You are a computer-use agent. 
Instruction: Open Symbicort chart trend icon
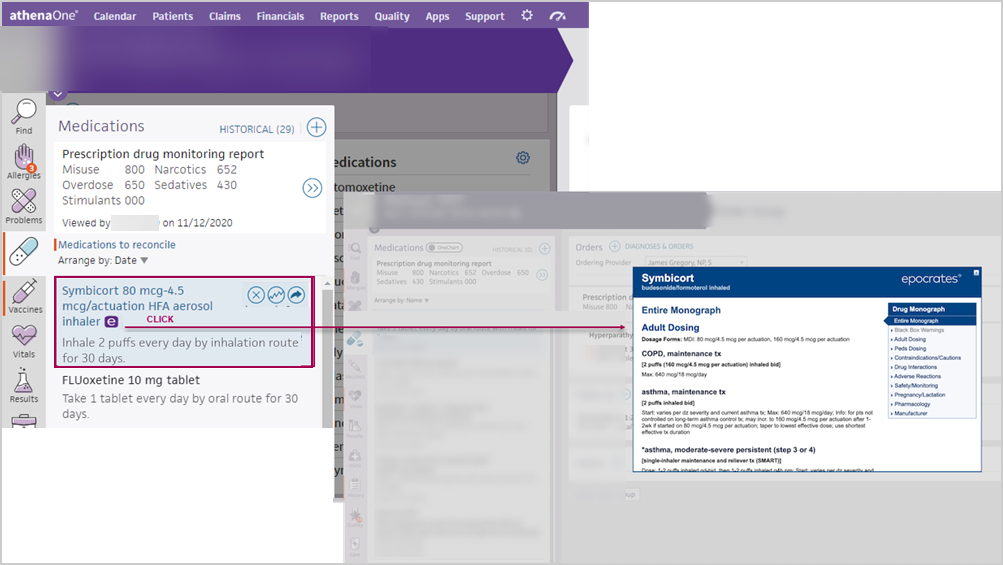coord(276,295)
